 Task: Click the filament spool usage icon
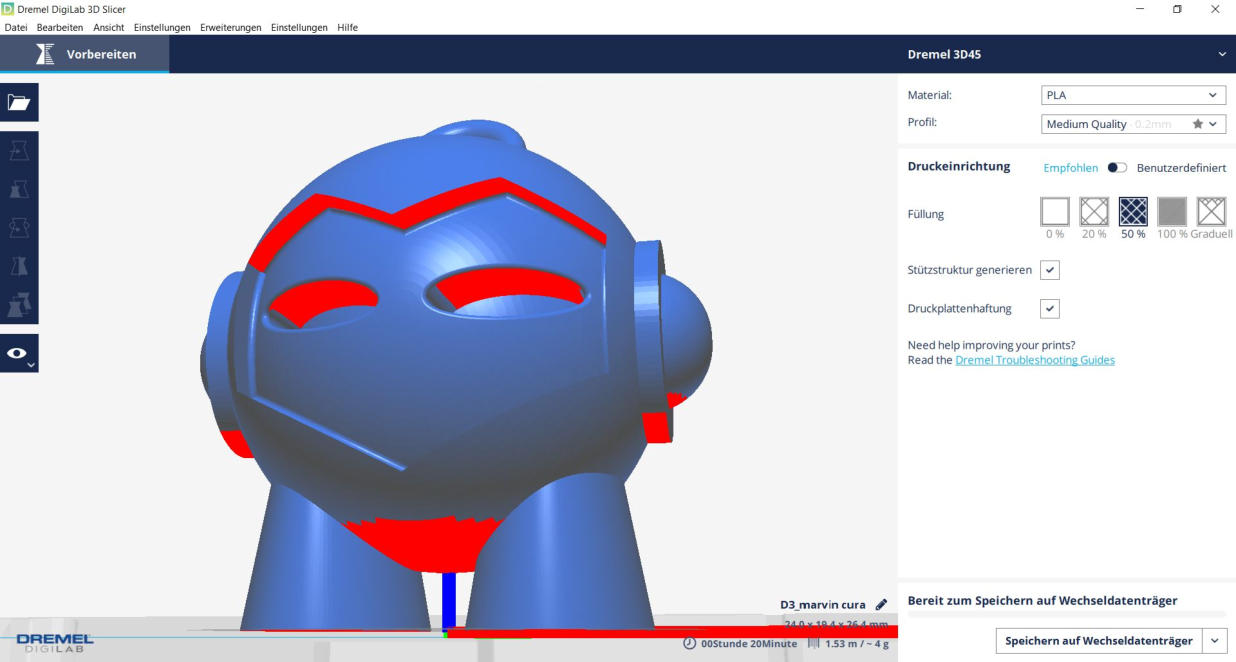(x=813, y=643)
